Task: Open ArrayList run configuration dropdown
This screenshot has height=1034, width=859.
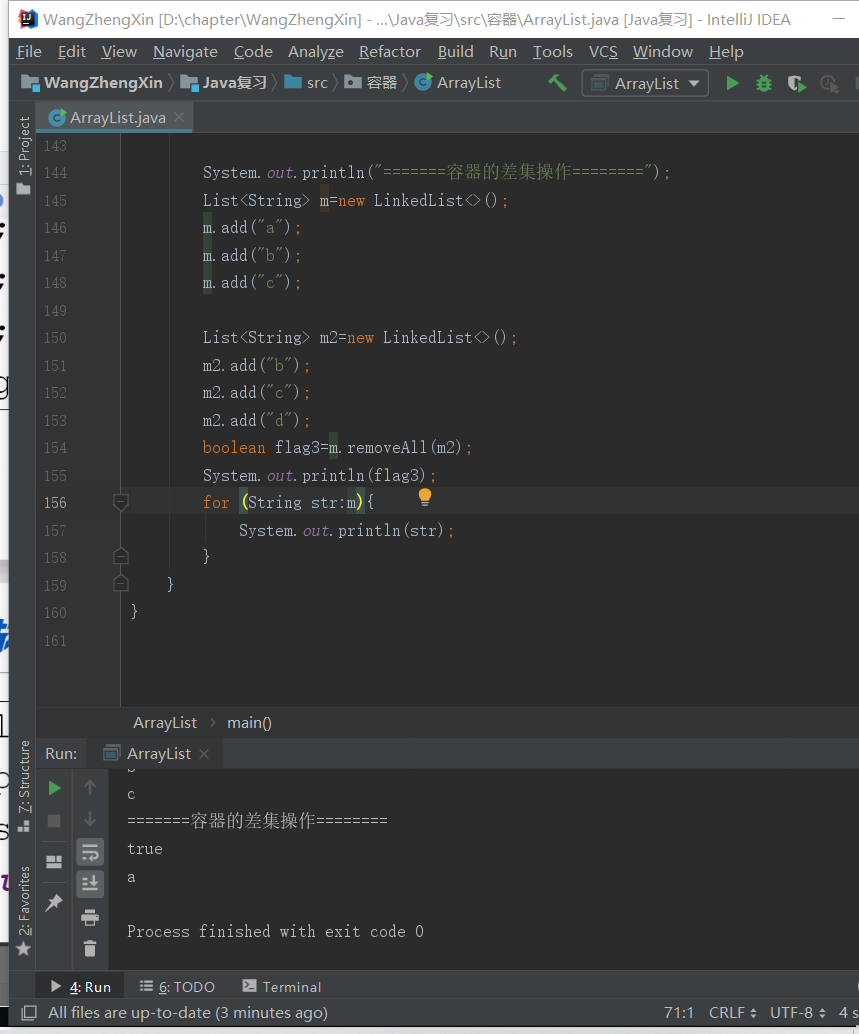Action: (x=645, y=83)
